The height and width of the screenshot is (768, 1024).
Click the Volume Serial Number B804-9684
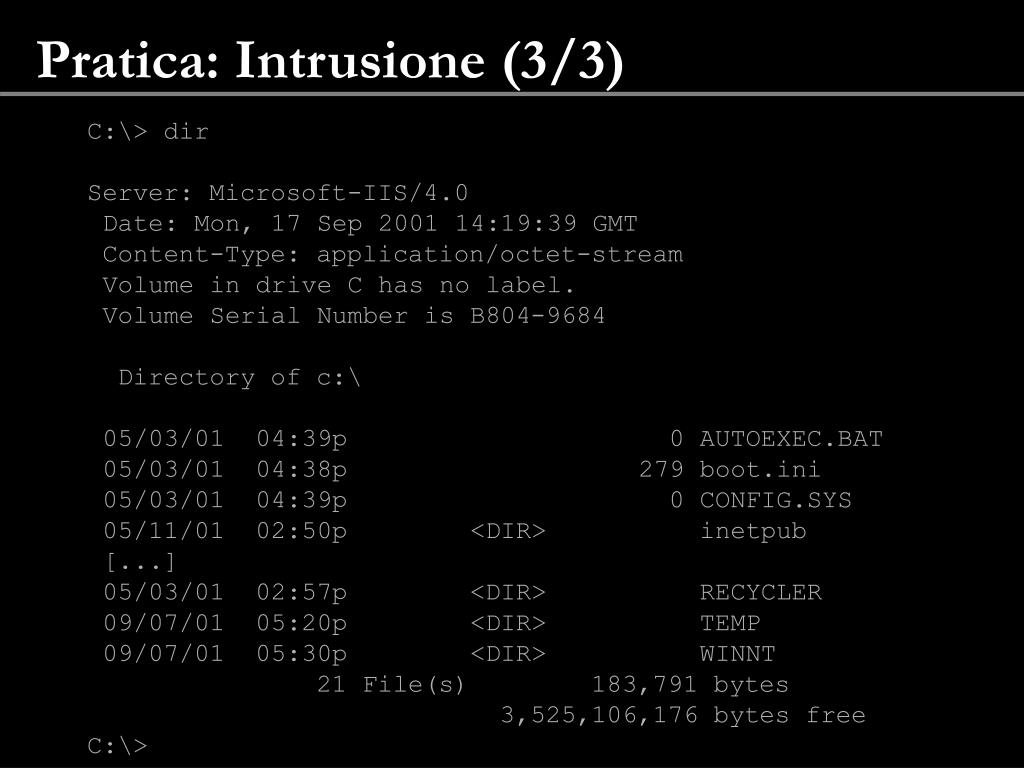click(353, 315)
